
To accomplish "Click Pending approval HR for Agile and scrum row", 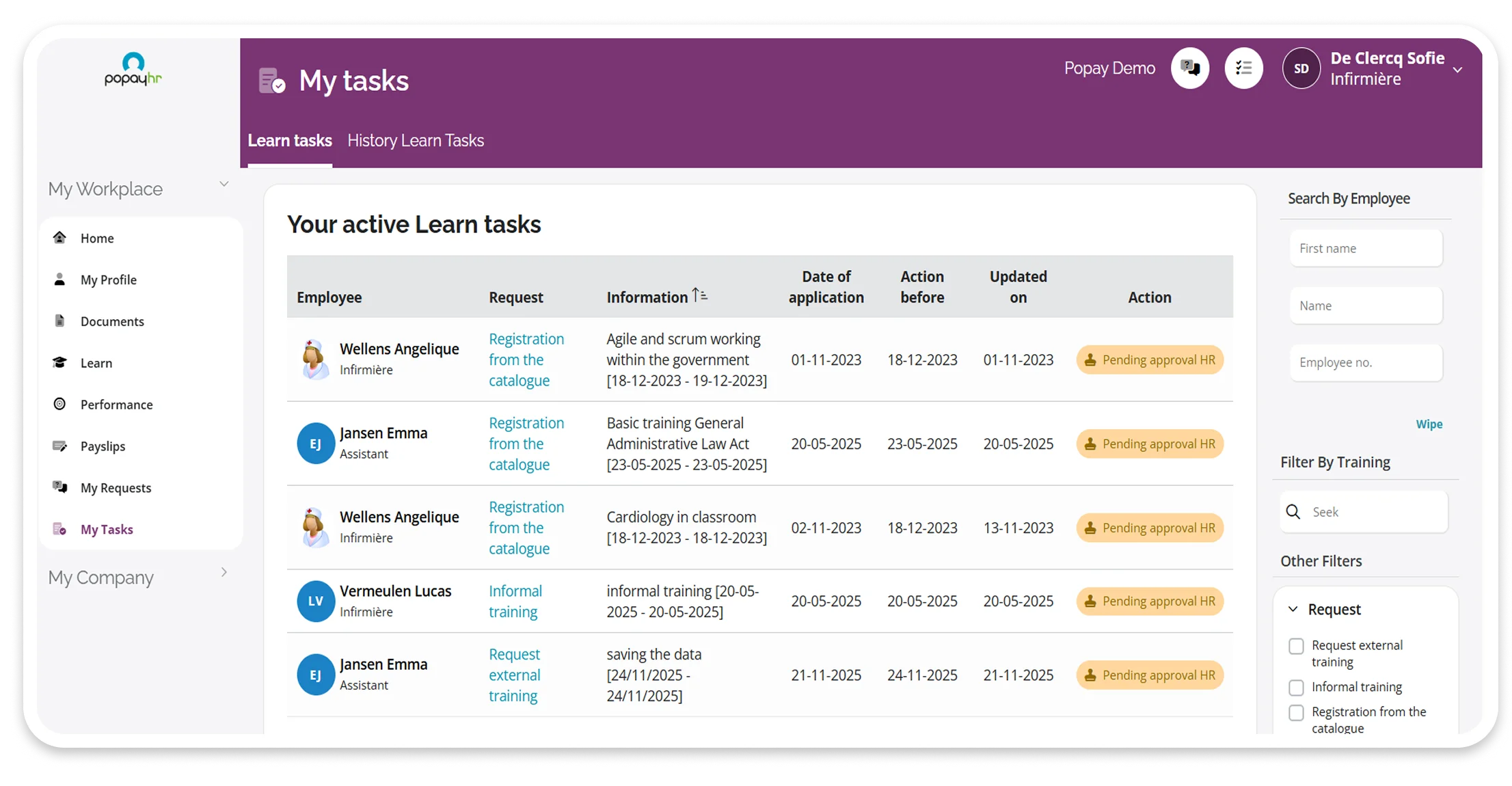I will [1150, 360].
